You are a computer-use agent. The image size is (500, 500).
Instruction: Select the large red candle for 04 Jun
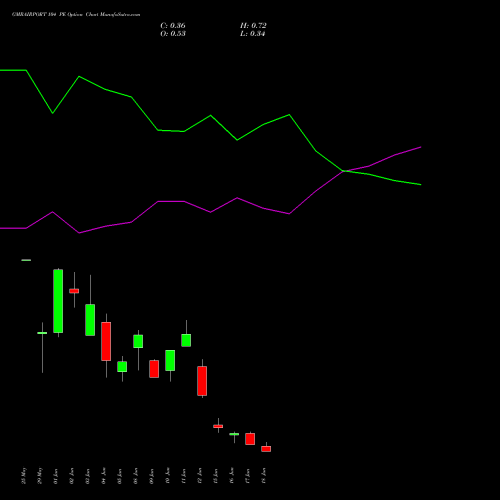click(x=106, y=341)
